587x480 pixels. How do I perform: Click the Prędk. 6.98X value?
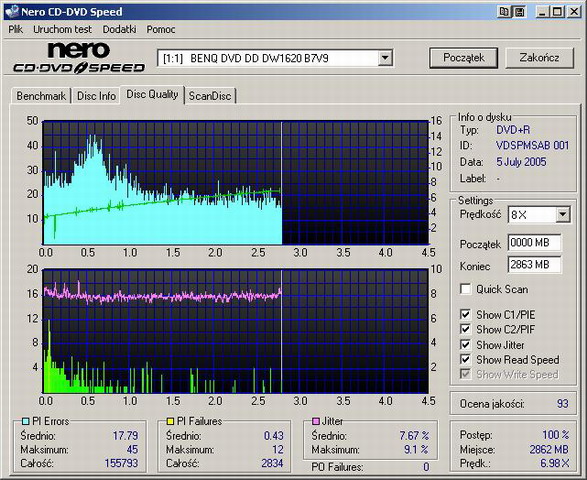(554, 463)
